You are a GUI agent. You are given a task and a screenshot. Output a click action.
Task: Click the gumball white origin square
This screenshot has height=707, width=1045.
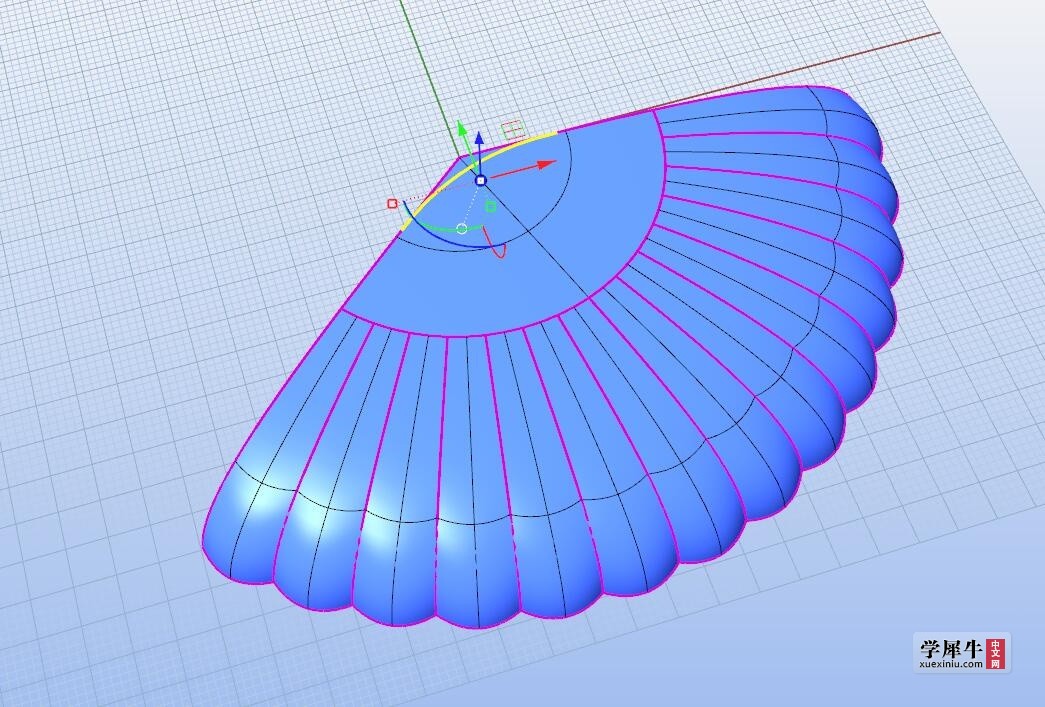pos(481,181)
